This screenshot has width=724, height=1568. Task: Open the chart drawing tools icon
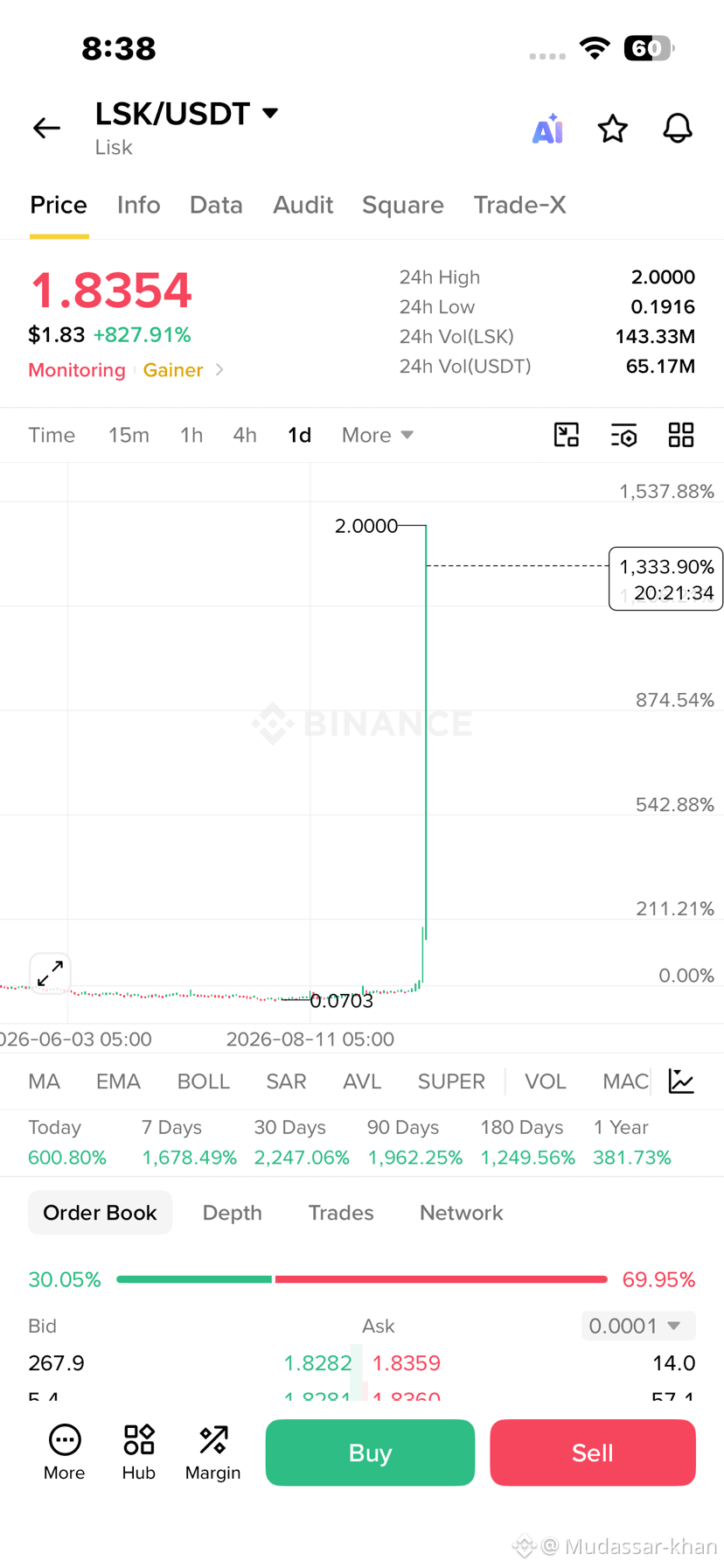[567, 435]
